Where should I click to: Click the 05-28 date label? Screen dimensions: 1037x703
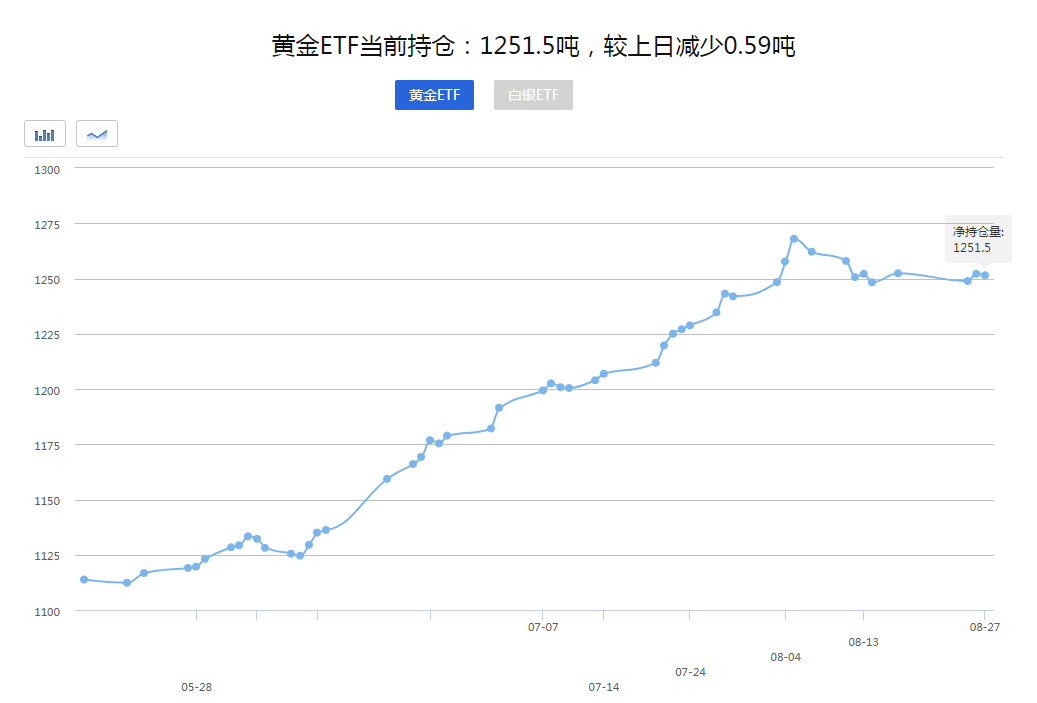click(x=196, y=687)
